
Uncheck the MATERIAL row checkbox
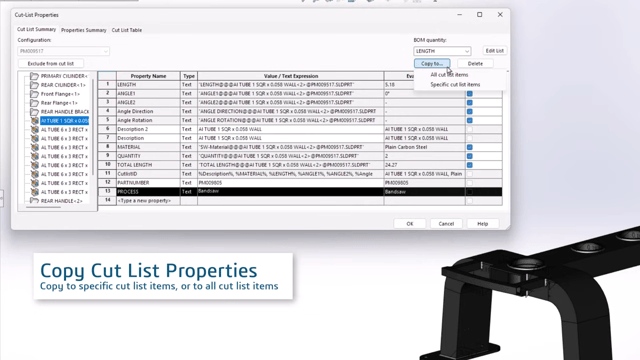click(x=470, y=147)
